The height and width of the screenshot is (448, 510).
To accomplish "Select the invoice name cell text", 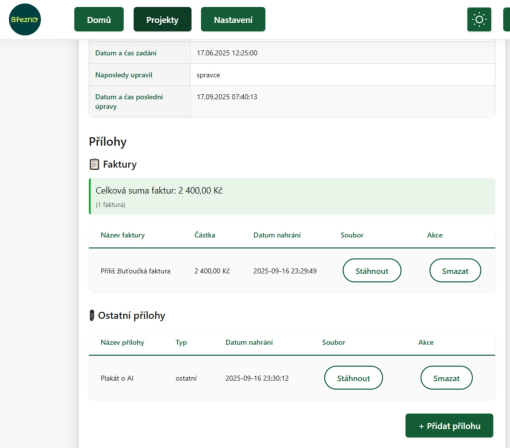I will 135,271.
